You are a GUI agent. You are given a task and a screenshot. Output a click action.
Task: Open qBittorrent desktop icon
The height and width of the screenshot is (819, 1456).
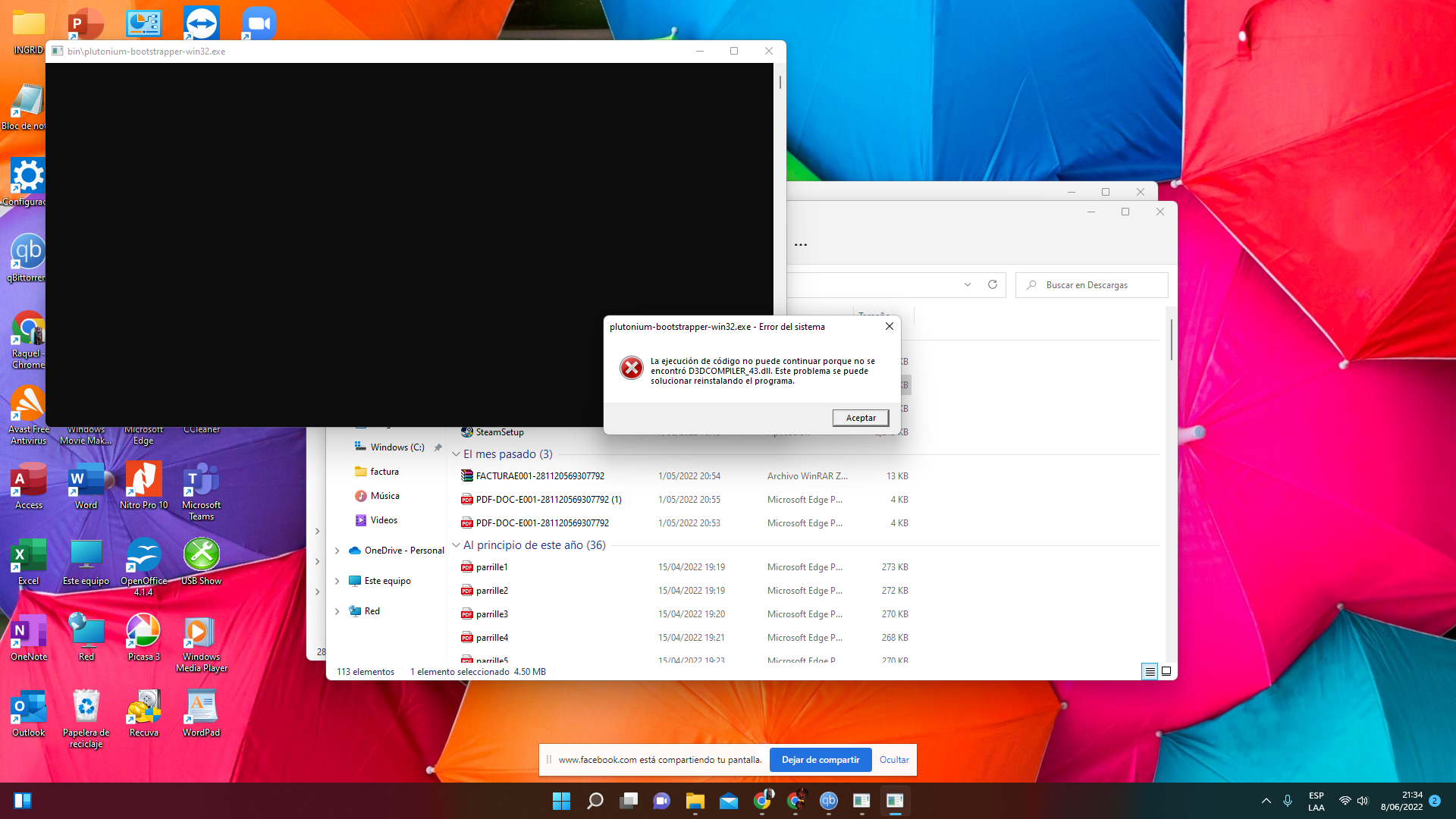point(26,259)
